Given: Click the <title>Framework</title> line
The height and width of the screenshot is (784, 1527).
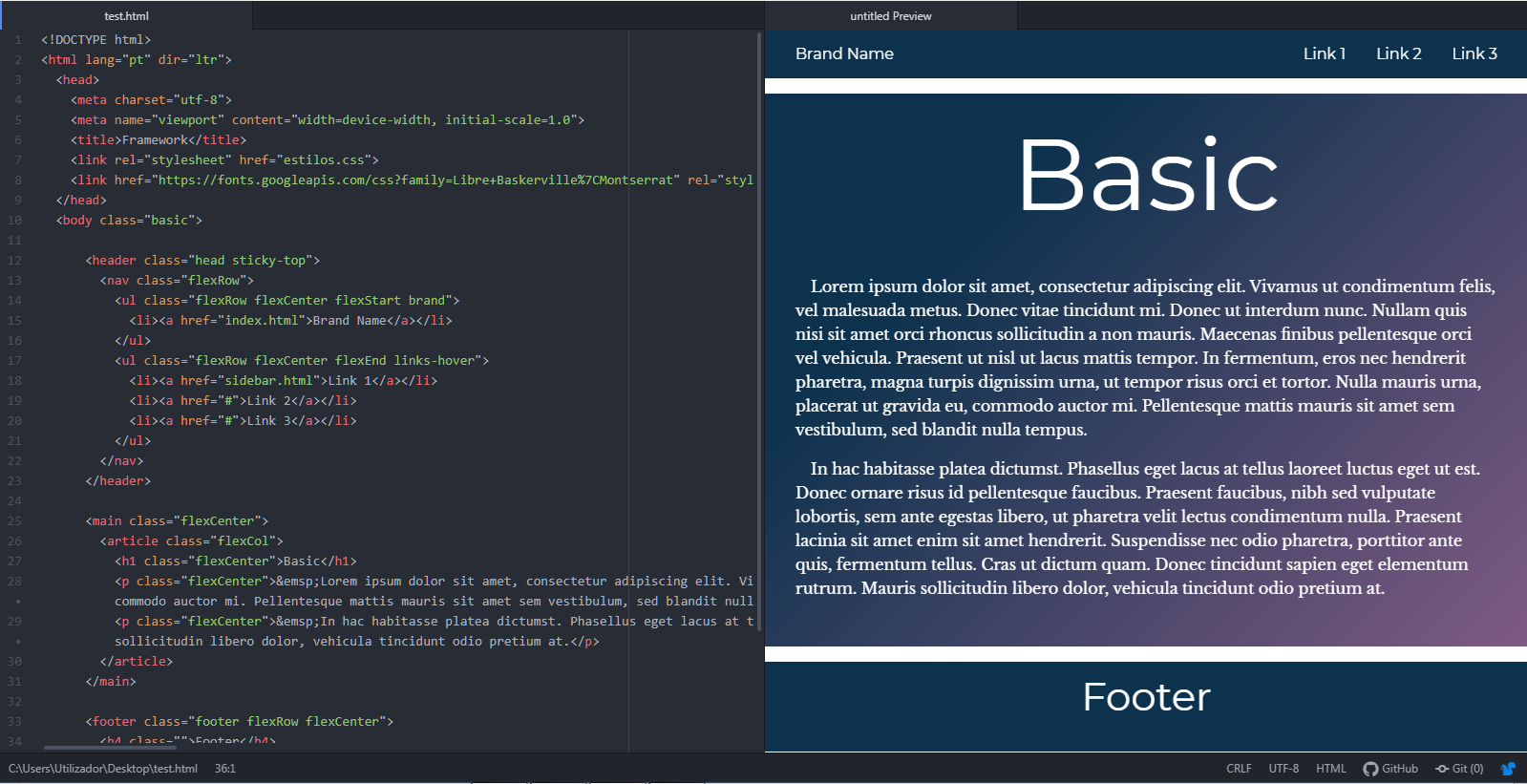Looking at the screenshot, I should point(159,140).
